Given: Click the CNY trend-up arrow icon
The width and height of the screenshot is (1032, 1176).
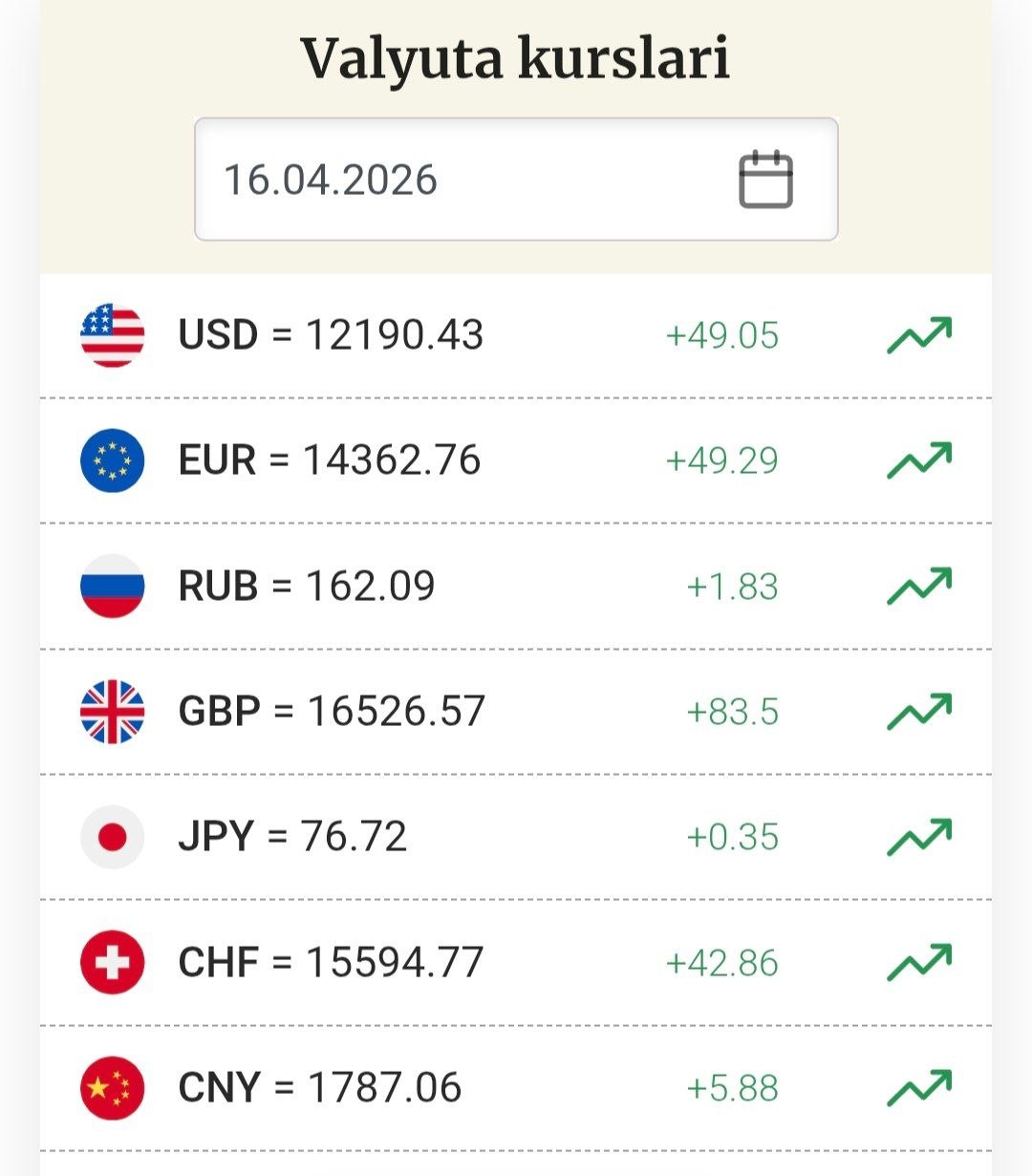Looking at the screenshot, I should coord(919,1087).
